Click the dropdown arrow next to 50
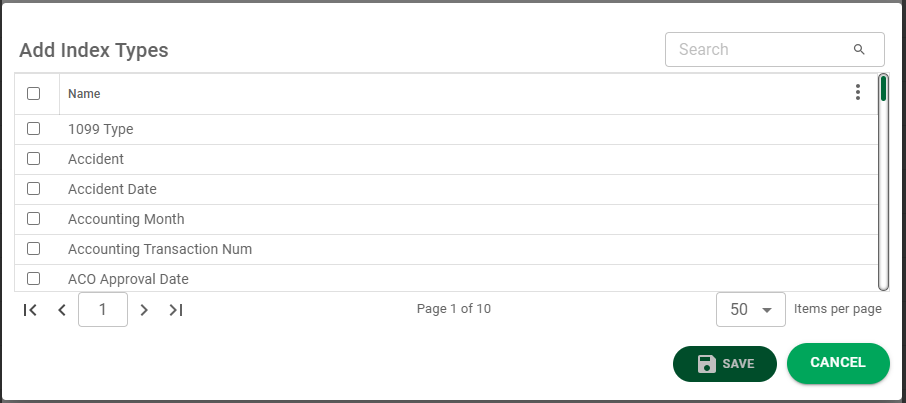The height and width of the screenshot is (403, 906). (x=767, y=310)
